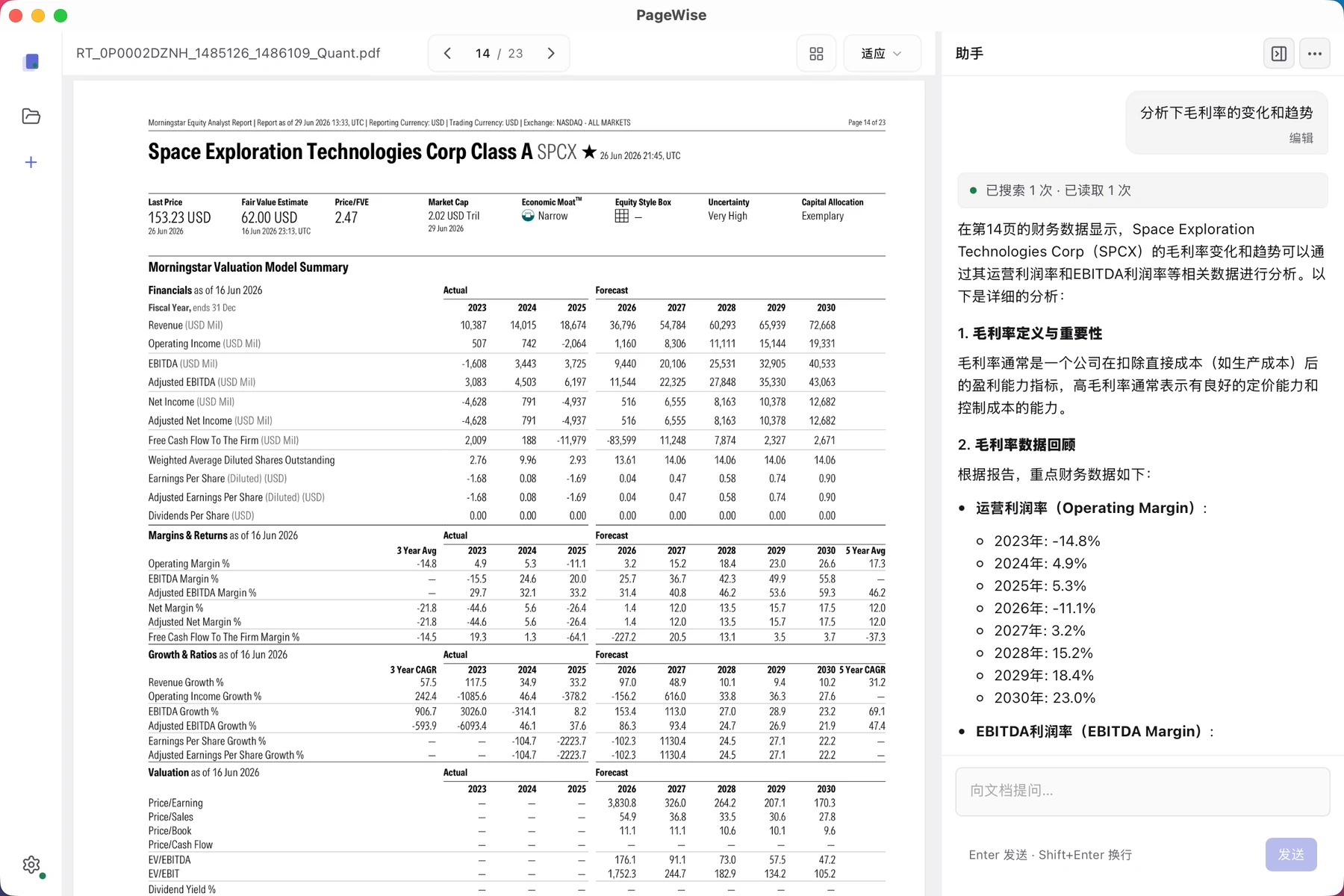Open thumbnail grid view icon
Screen dimensions: 1344x896
[816, 54]
